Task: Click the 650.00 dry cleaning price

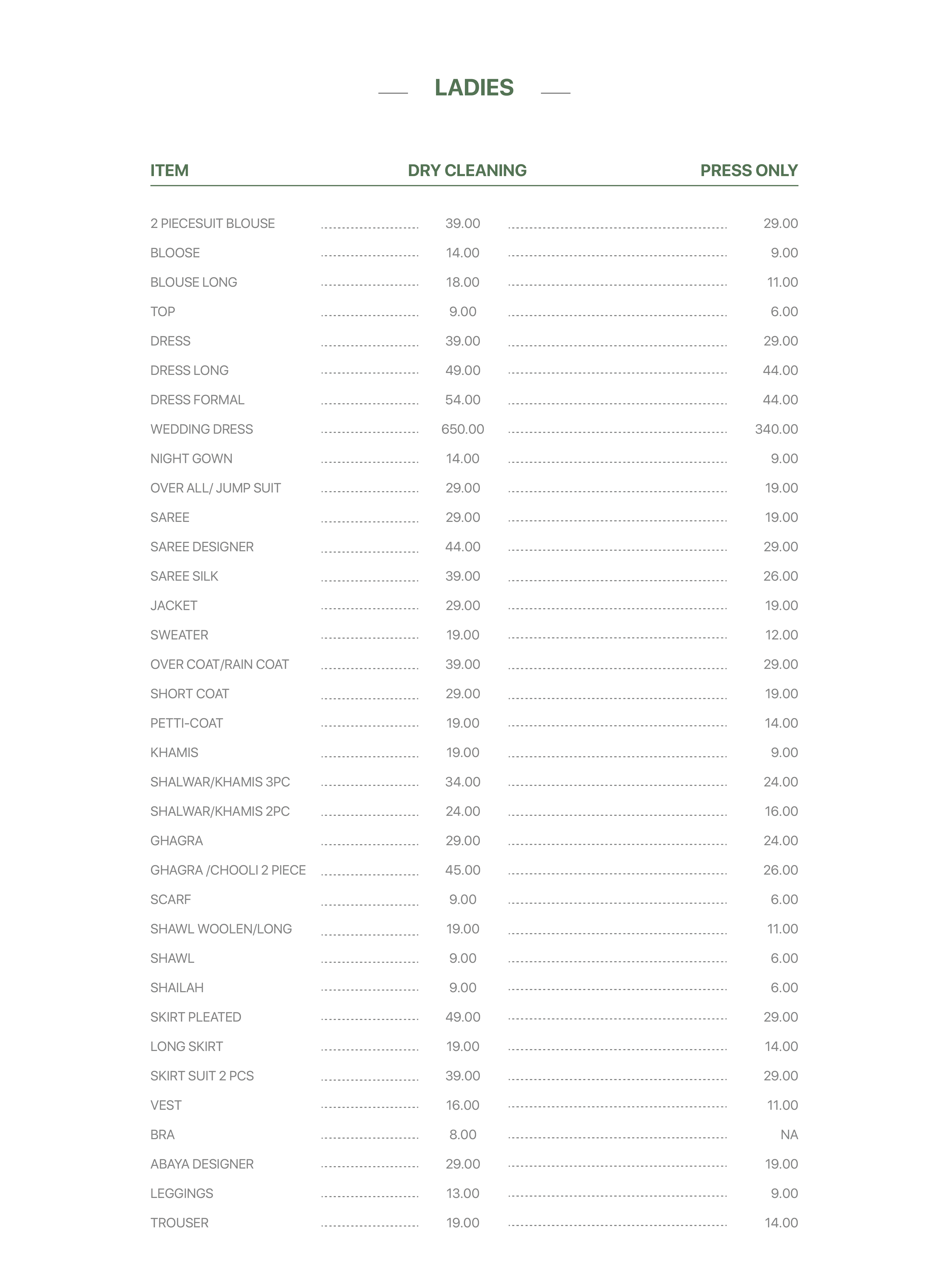Action: point(462,429)
